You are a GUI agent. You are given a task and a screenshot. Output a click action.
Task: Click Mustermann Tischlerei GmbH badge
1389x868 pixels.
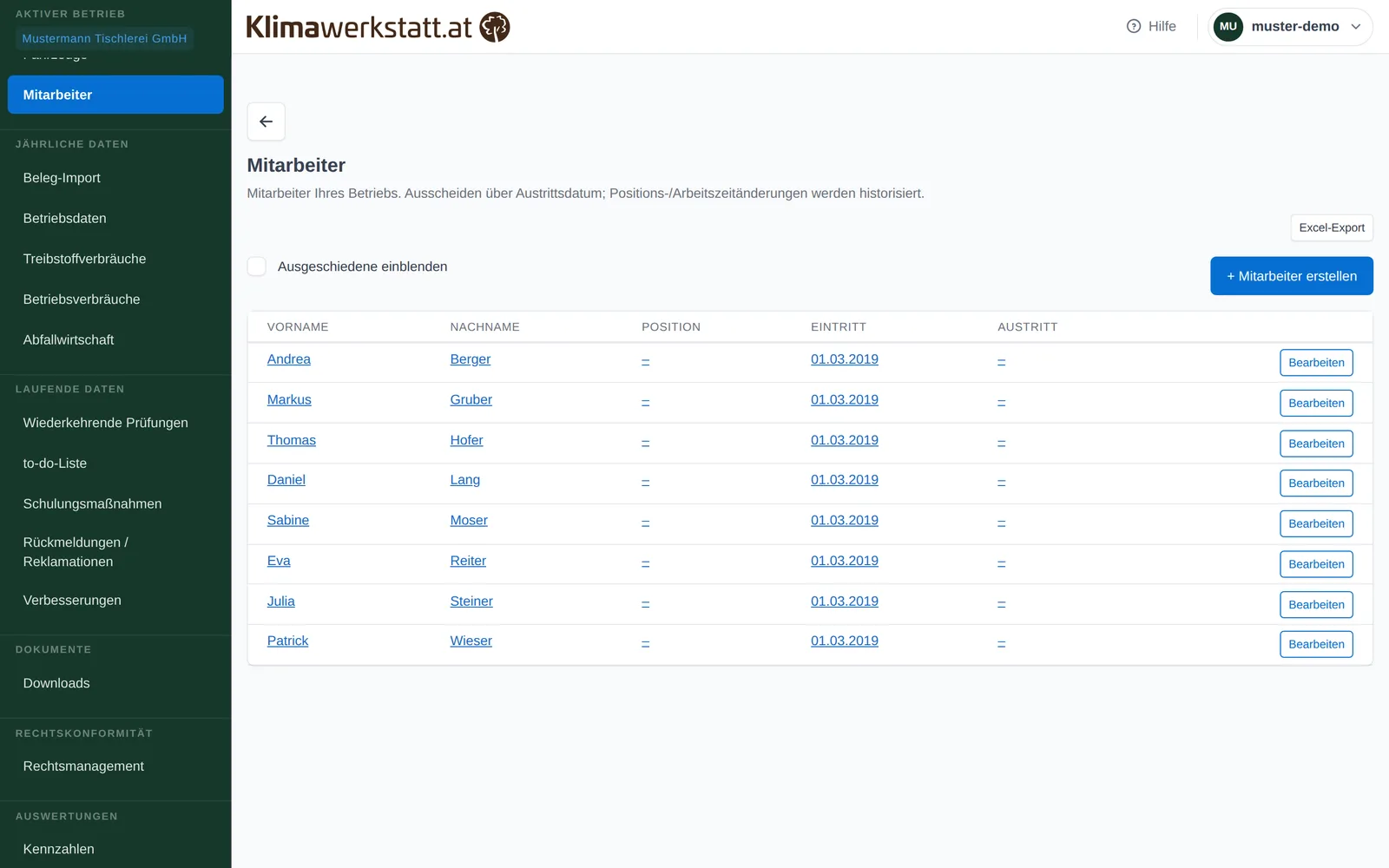tap(104, 38)
